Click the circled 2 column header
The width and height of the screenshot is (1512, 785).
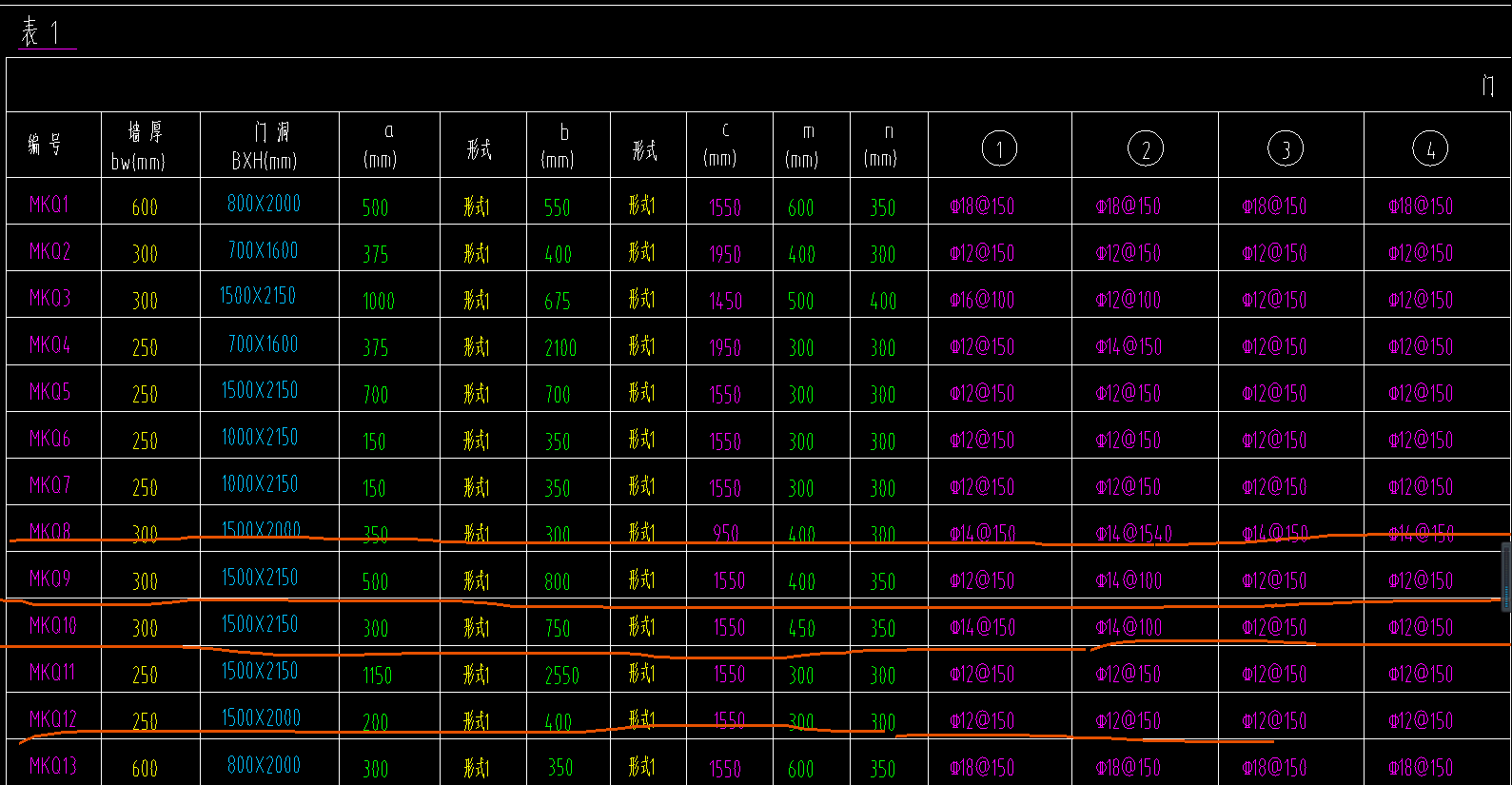click(x=1146, y=148)
